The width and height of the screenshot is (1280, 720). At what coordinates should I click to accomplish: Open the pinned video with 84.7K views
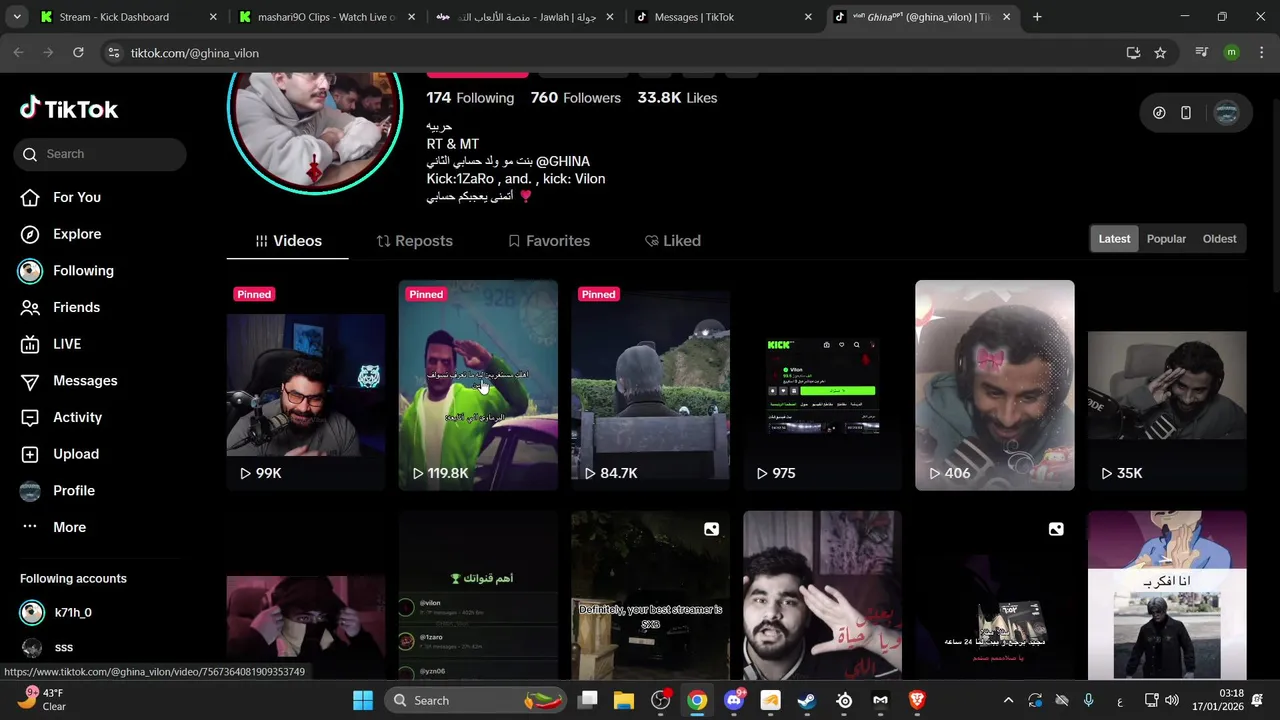point(650,385)
